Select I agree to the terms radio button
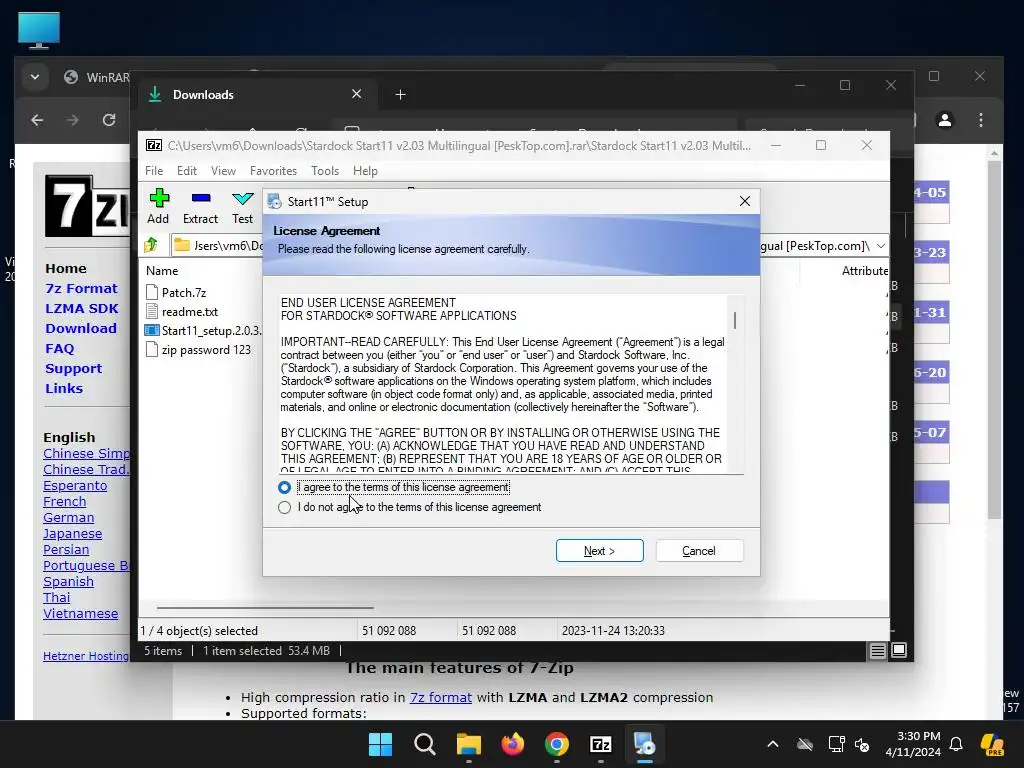Image resolution: width=1024 pixels, height=768 pixels. click(284, 487)
